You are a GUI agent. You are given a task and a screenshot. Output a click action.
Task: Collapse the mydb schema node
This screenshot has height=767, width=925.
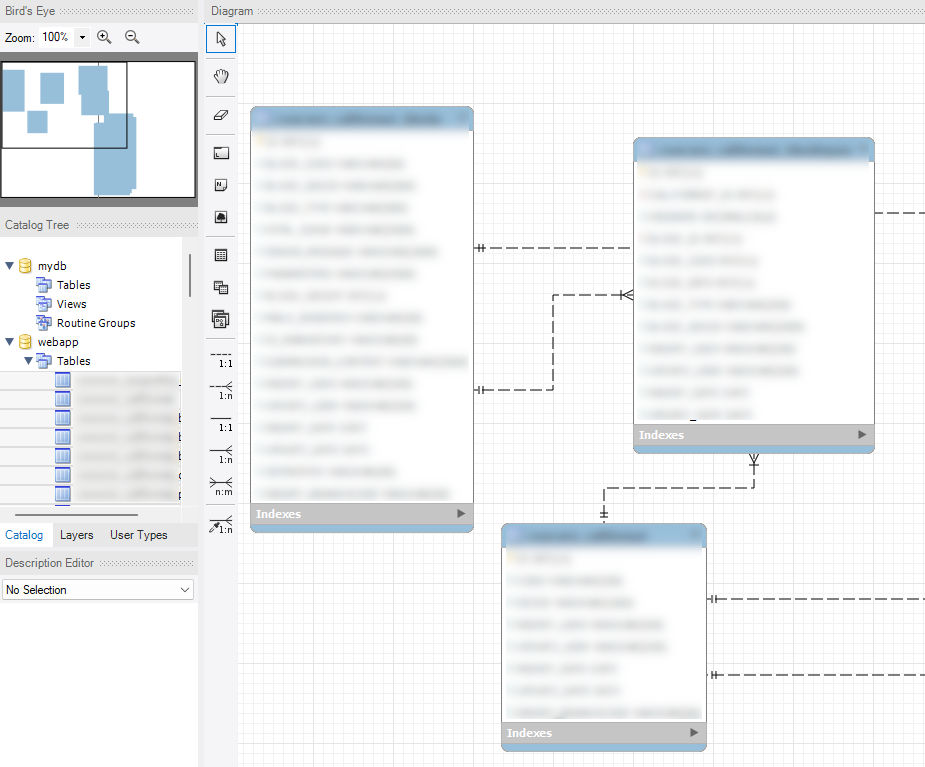click(10, 266)
